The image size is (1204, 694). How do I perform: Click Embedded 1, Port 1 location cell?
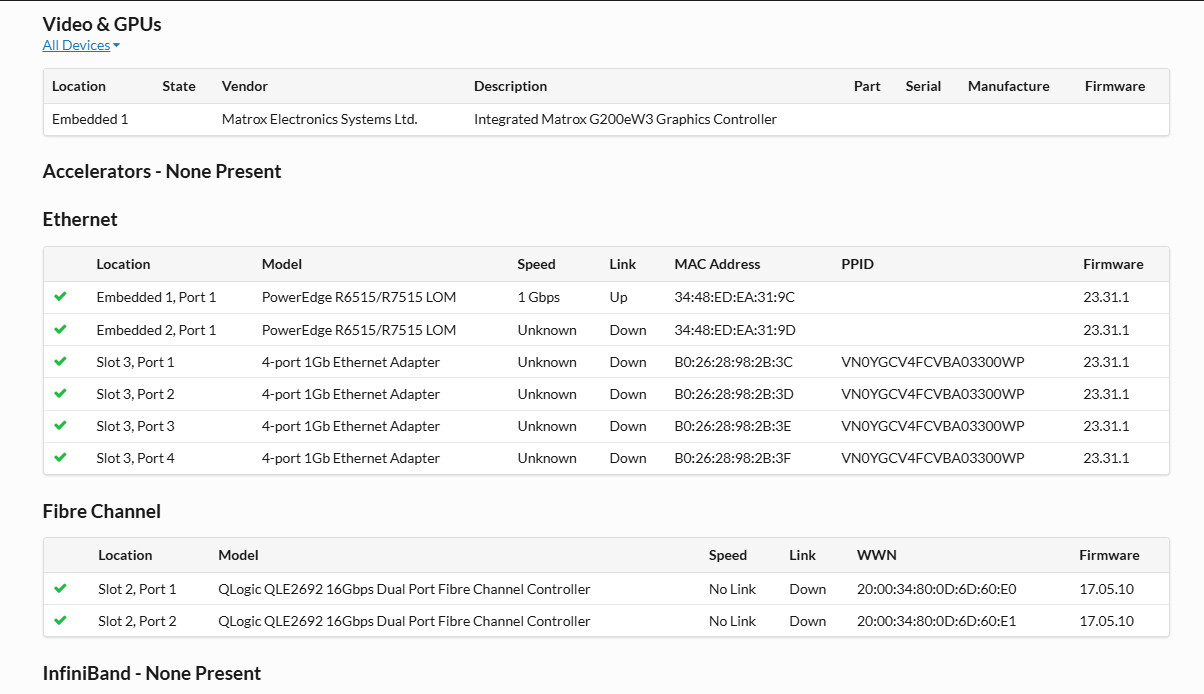[x=156, y=297]
